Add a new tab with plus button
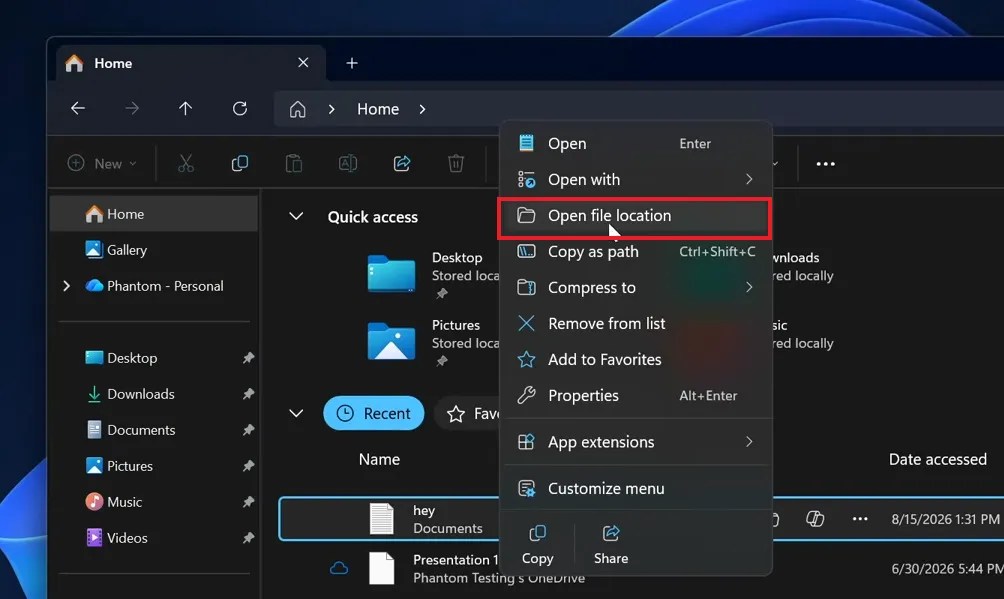 [x=352, y=63]
